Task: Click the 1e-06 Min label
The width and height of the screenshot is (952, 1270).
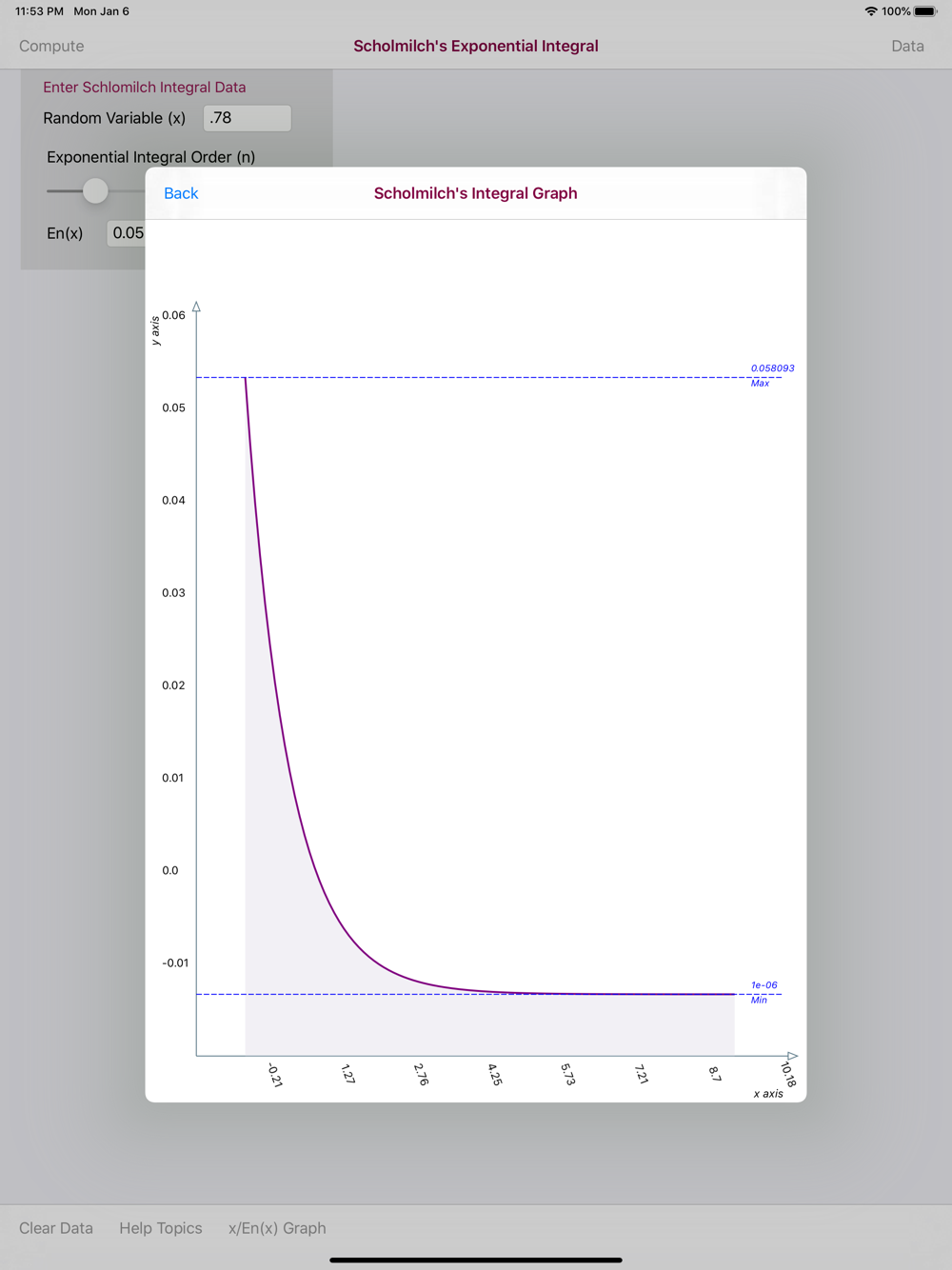Action: click(764, 992)
